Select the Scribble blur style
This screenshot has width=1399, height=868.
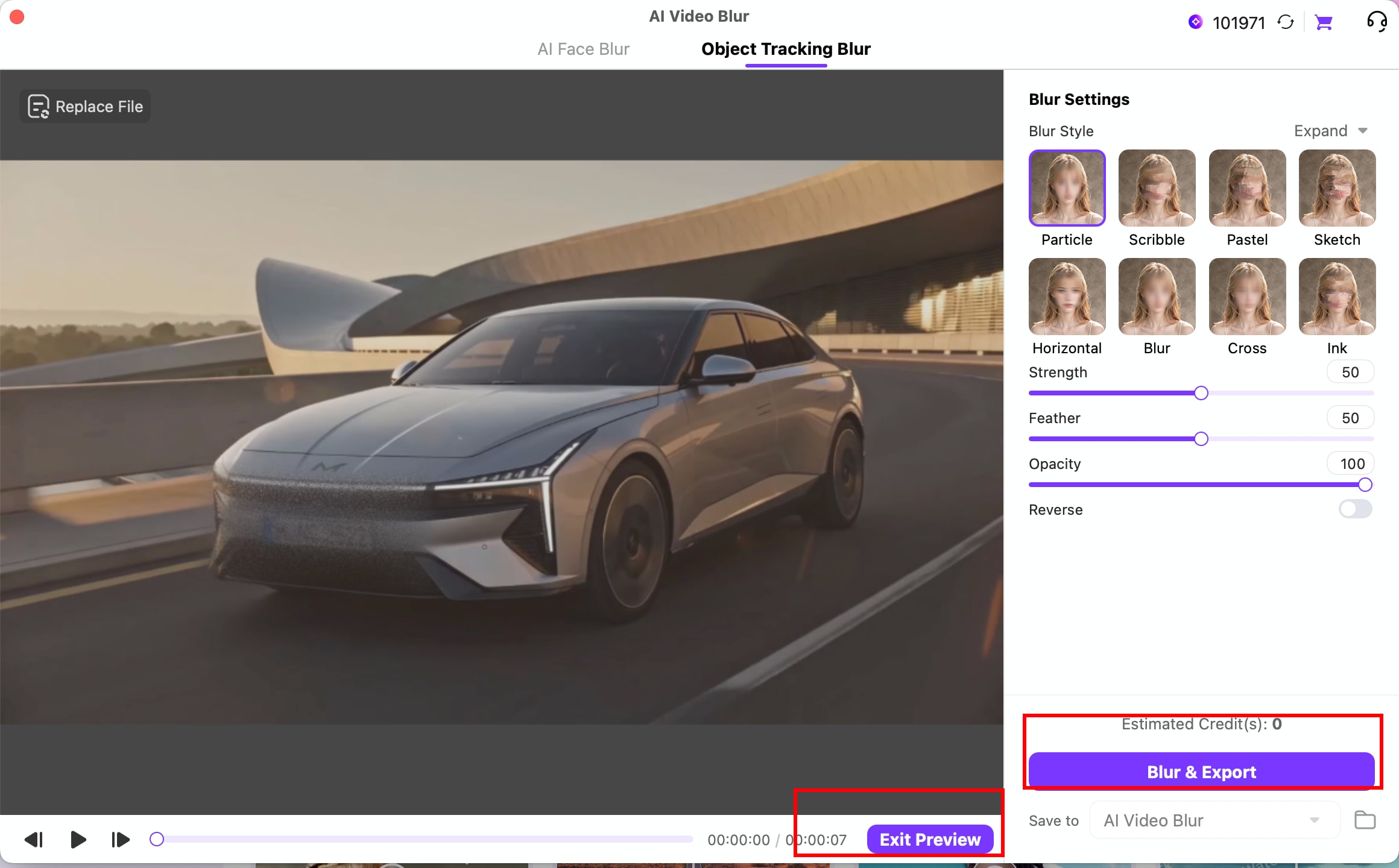pos(1157,188)
